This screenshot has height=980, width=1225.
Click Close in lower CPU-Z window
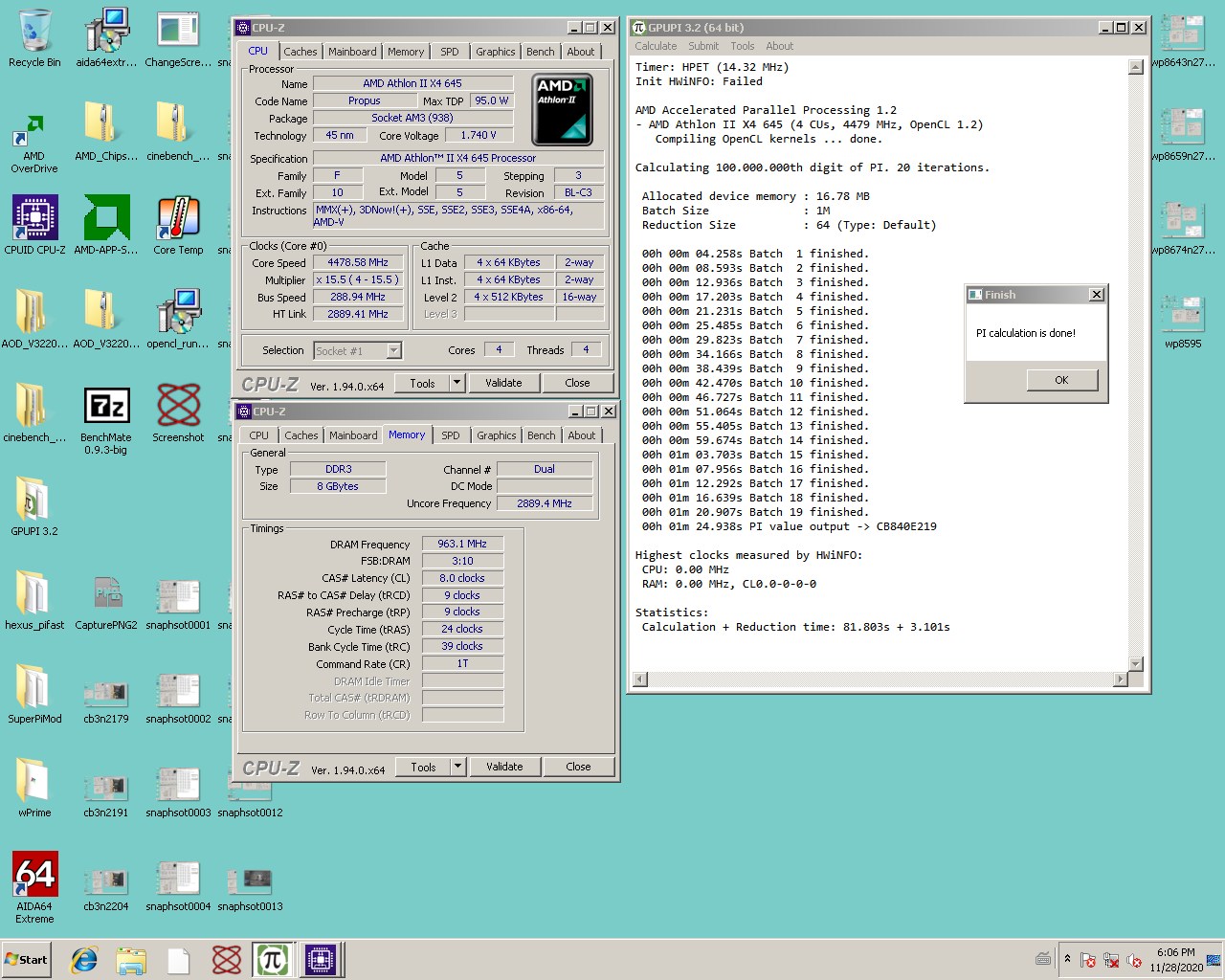click(579, 767)
